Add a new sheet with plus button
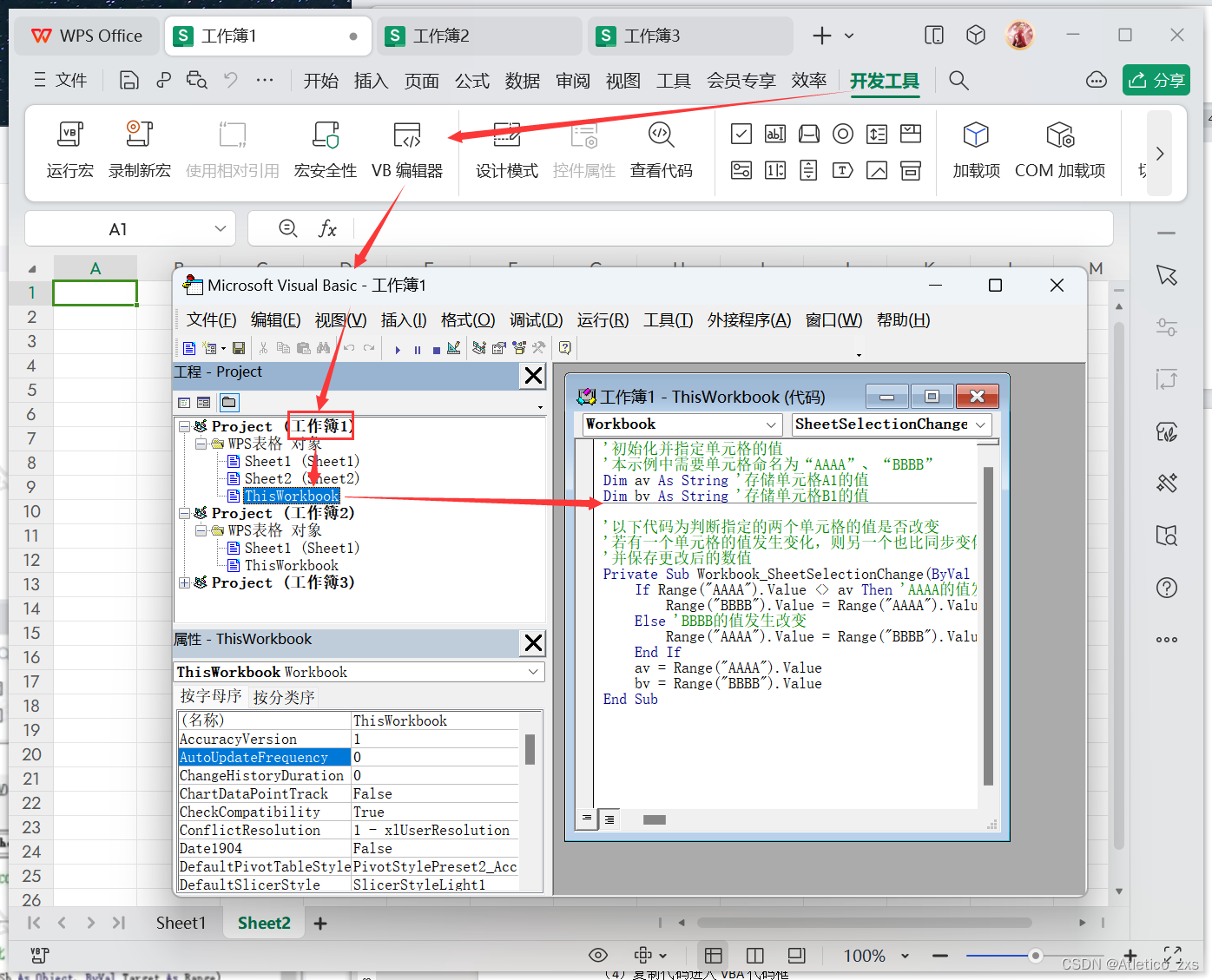The width and height of the screenshot is (1212, 980). coord(320,924)
